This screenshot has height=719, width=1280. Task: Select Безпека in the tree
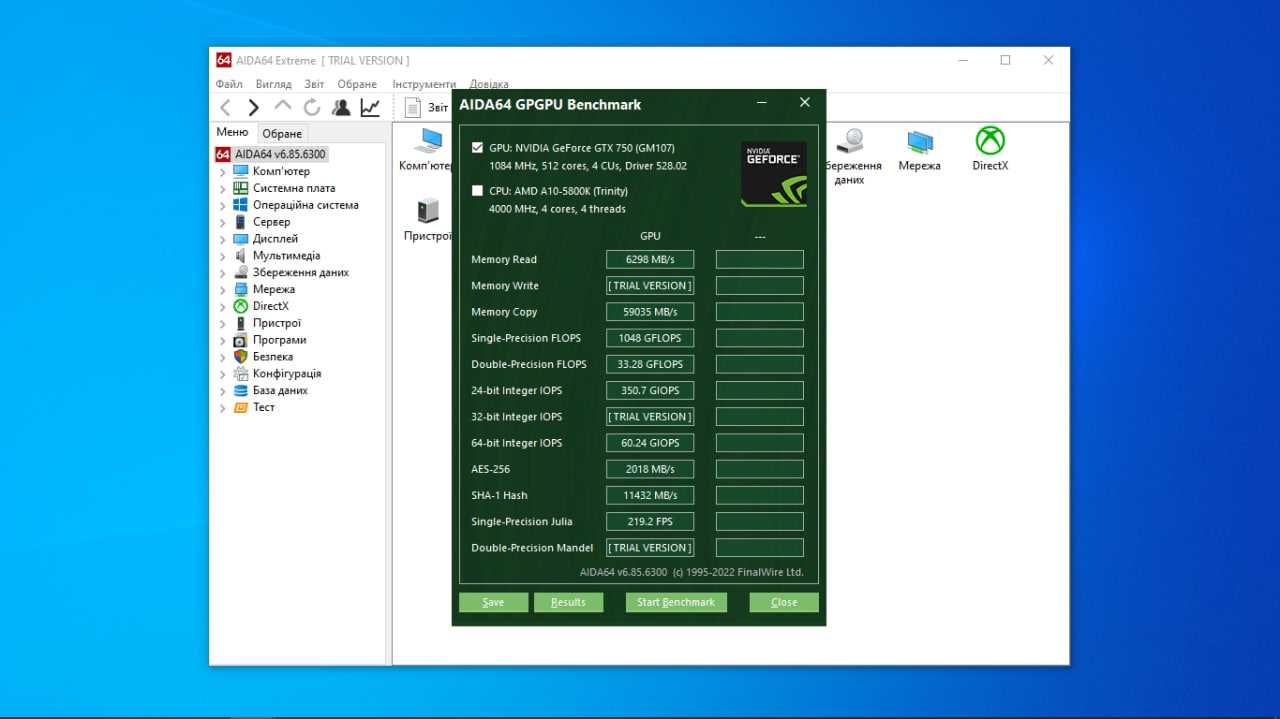click(273, 356)
